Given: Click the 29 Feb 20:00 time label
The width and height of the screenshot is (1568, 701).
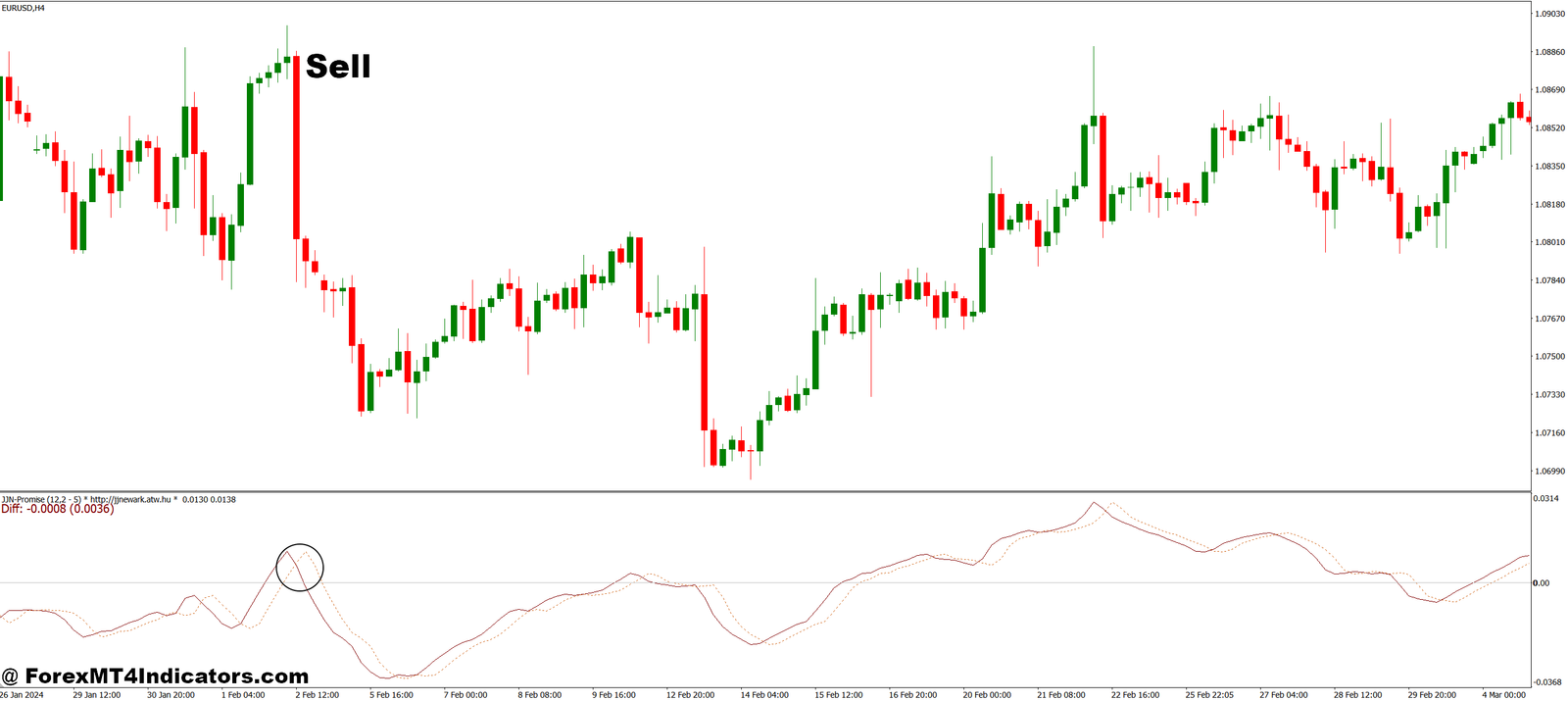Looking at the screenshot, I should pyautogui.click(x=1432, y=695).
